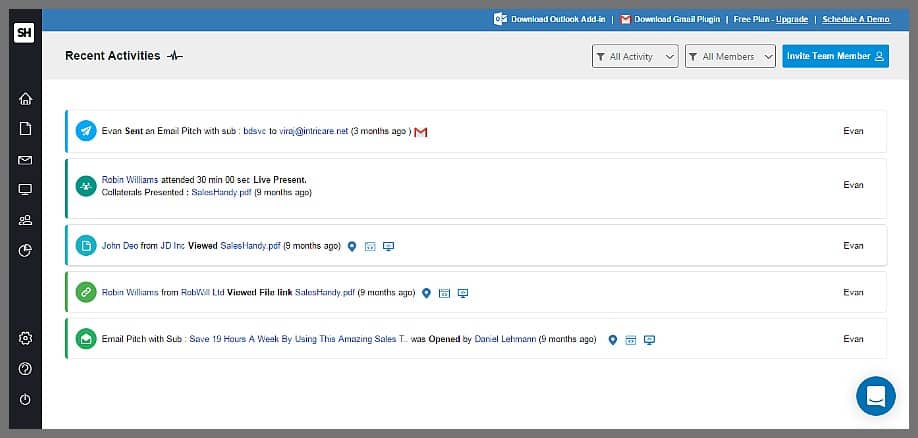The width and height of the screenshot is (918, 438).
Task: Open the chat support bubble
Action: [x=876, y=396]
